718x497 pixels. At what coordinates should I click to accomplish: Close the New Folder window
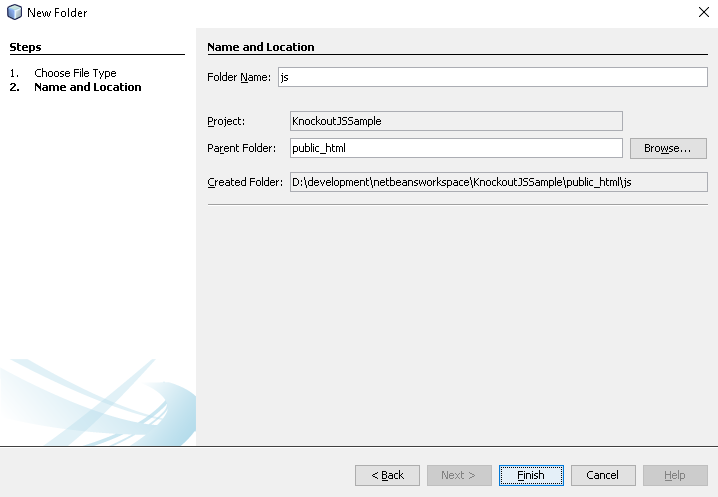[704, 12]
